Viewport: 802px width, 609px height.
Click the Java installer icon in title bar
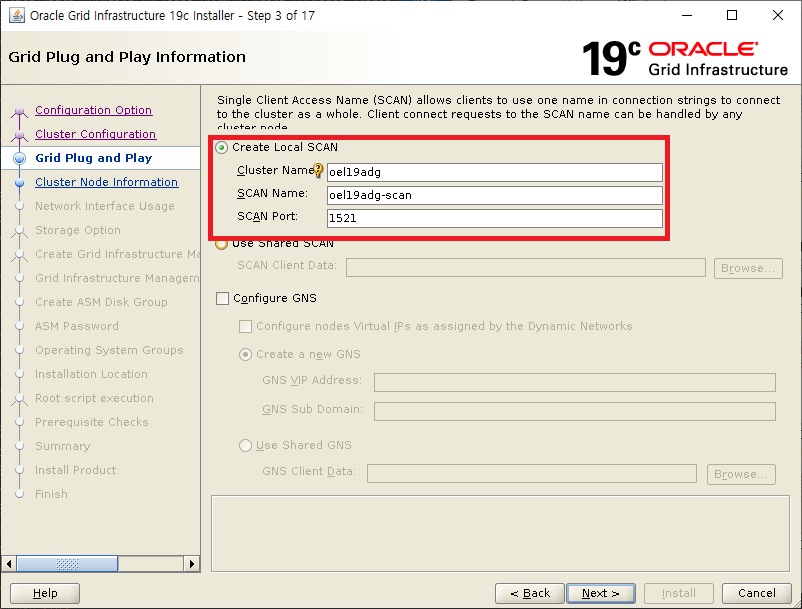16,15
